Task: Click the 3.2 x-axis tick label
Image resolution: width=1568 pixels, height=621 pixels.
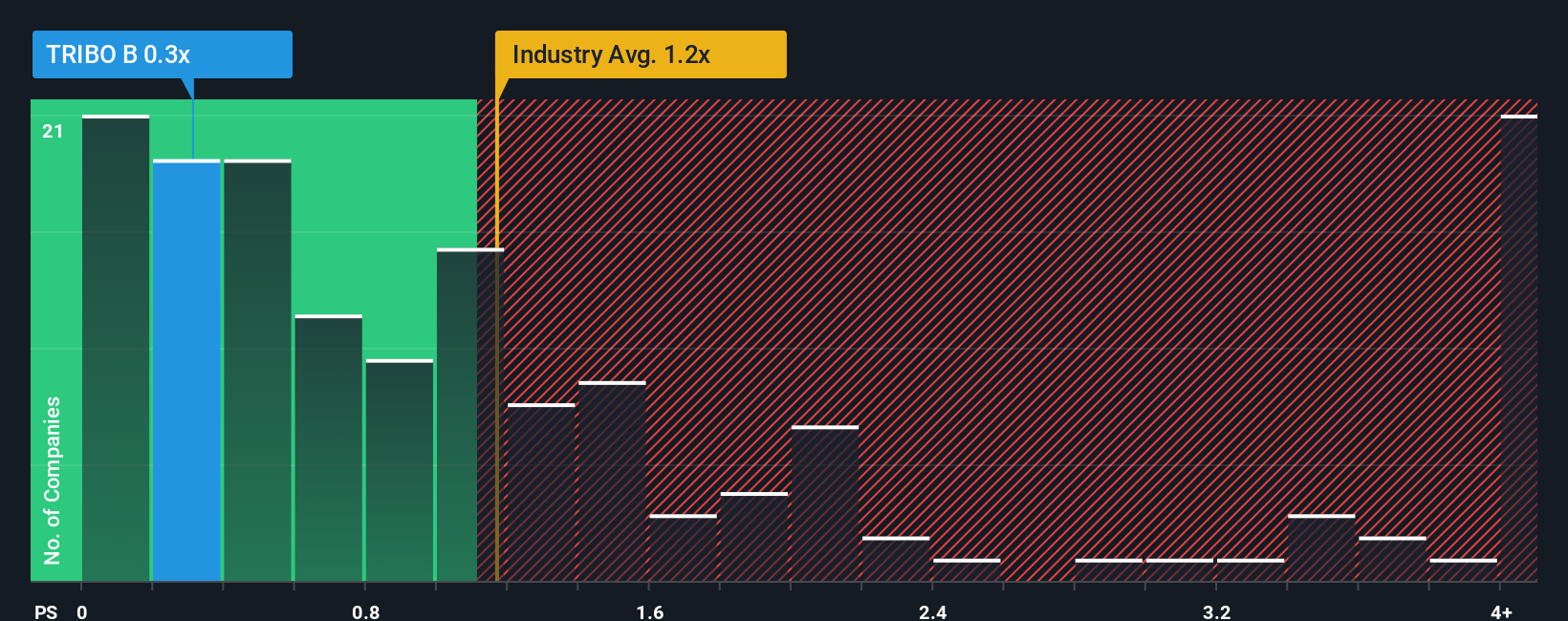Action: [1216, 611]
